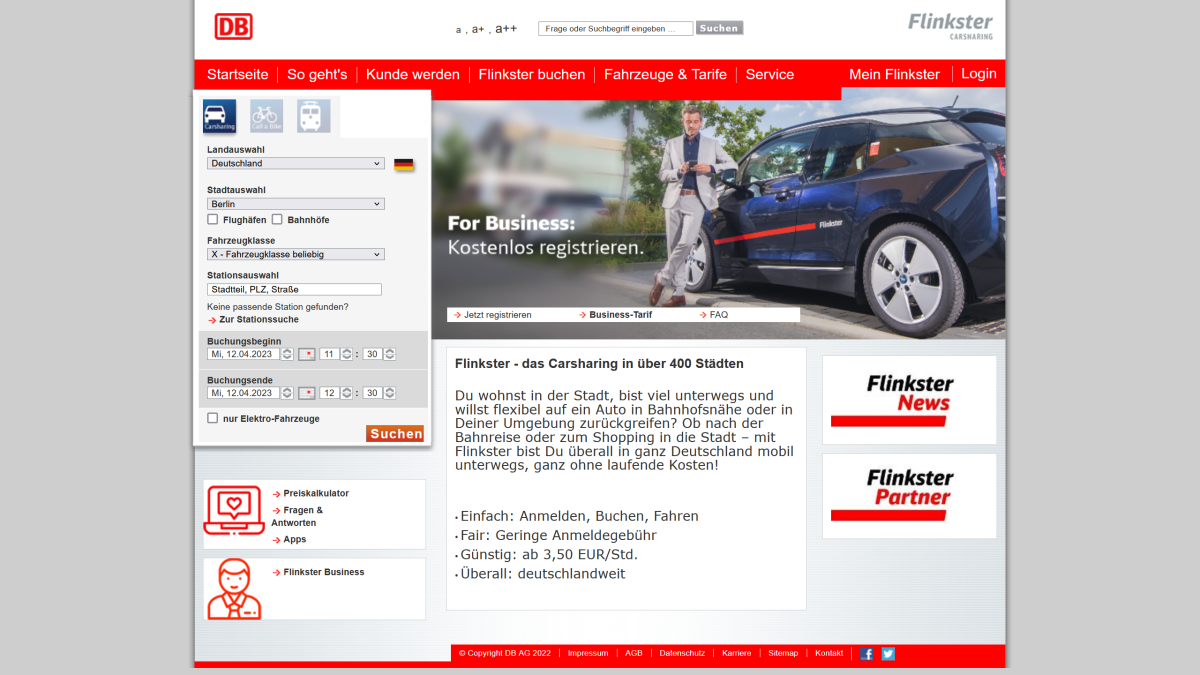Image resolution: width=1200 pixels, height=675 pixels.
Task: Open the Landauswahl dropdown set to Deutschland
Action: pyautogui.click(x=296, y=163)
